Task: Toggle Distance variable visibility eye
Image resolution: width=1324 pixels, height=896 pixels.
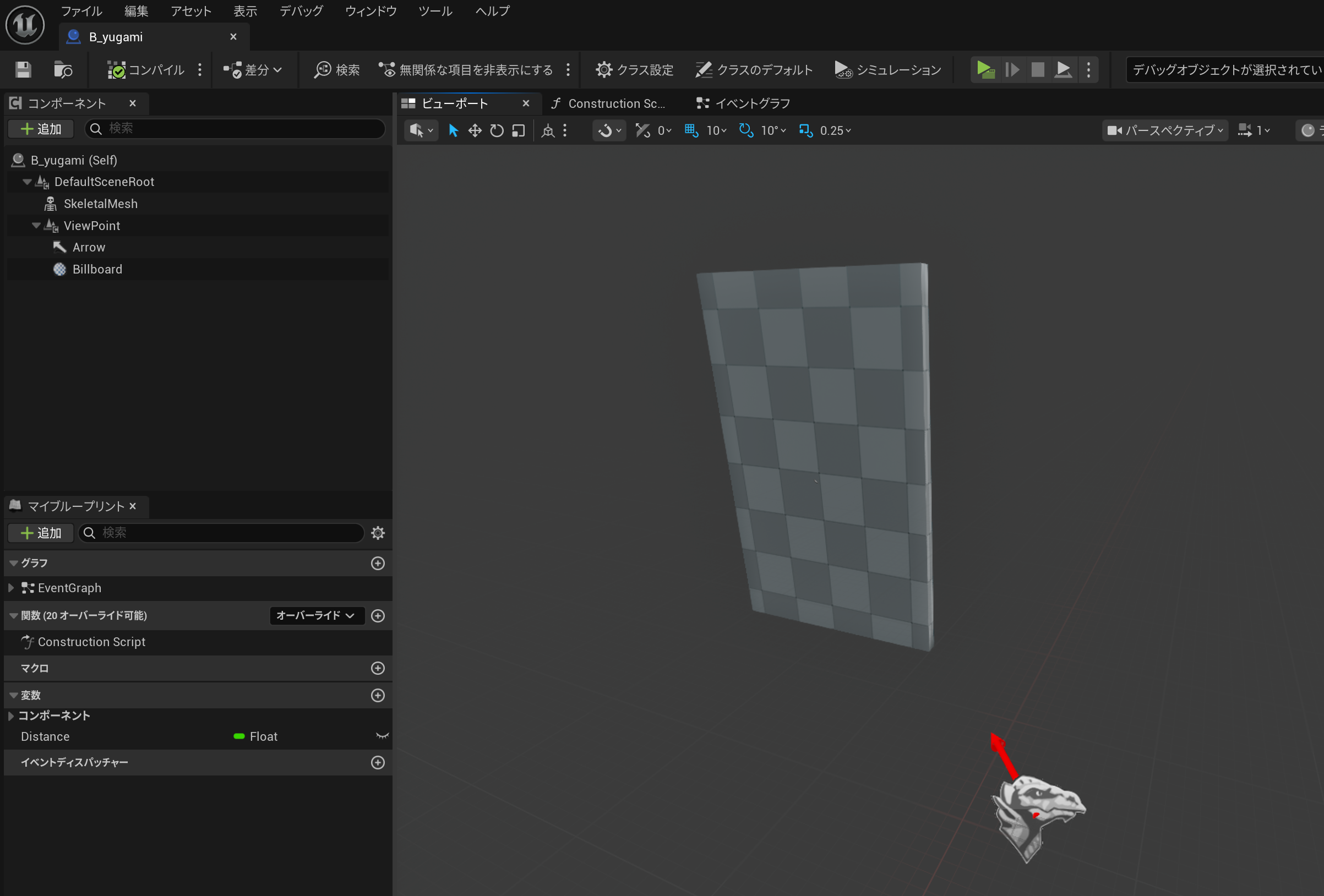Action: (x=382, y=736)
